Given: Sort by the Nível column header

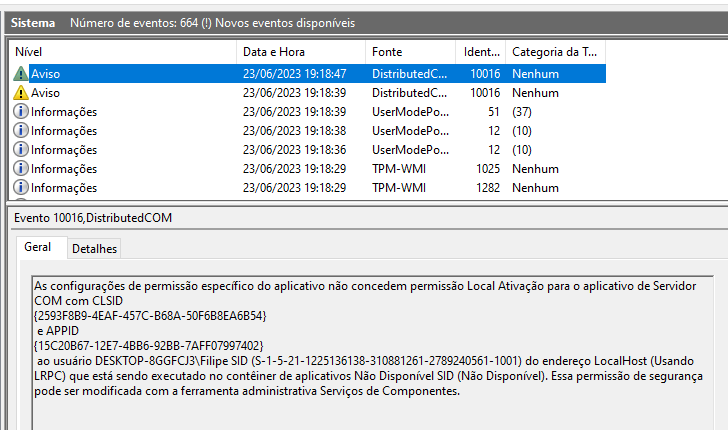Looking at the screenshot, I should coord(123,52).
